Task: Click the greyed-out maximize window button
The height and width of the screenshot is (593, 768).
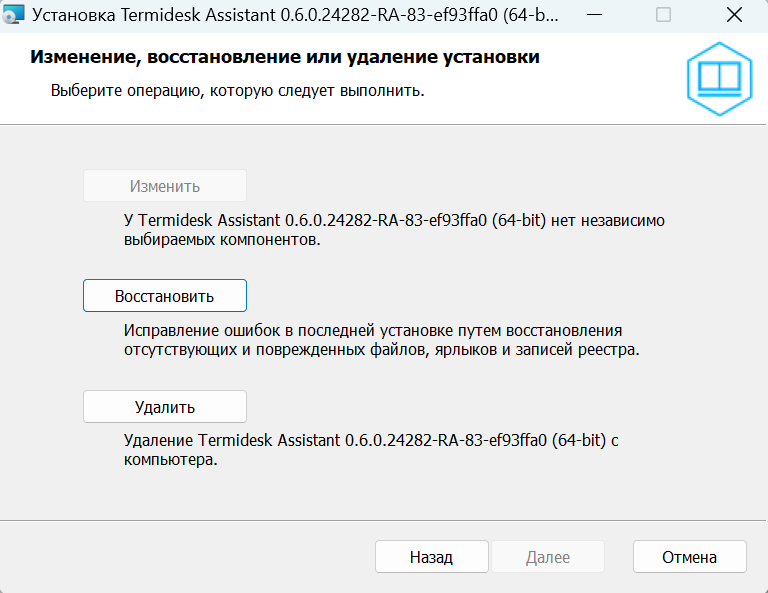Action: pos(664,17)
